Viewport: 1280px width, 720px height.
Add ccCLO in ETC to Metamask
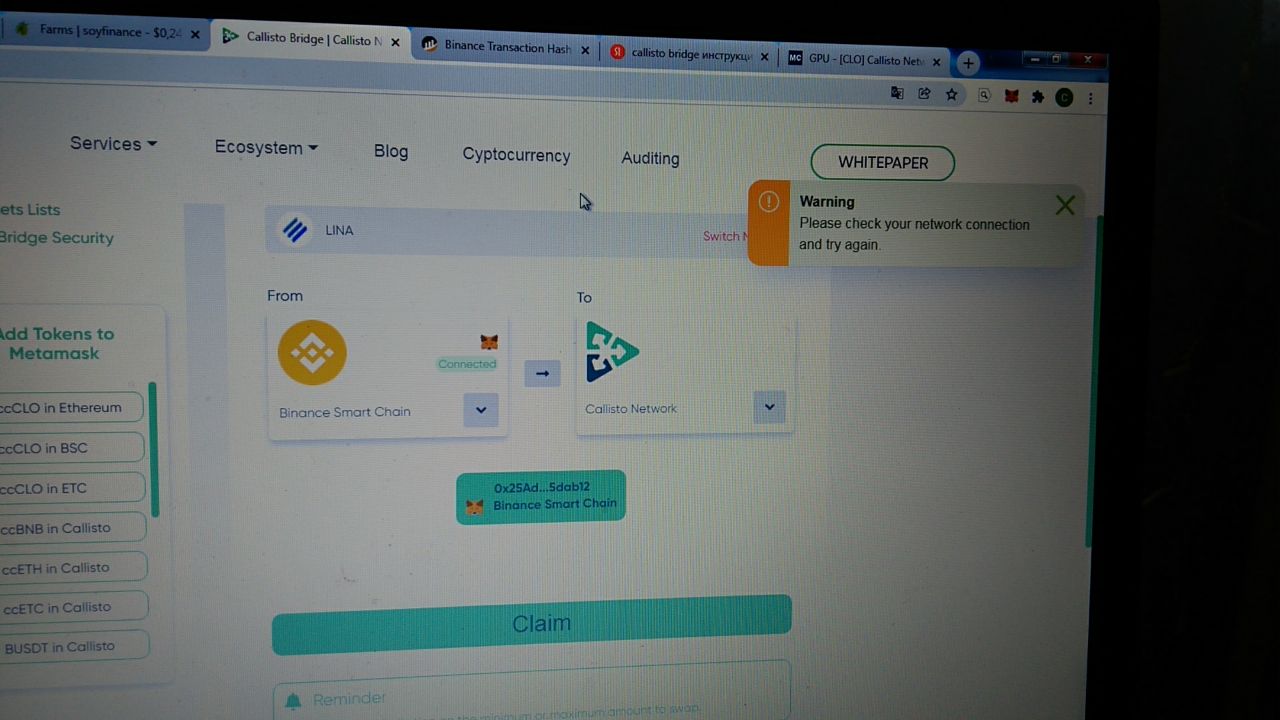click(x=72, y=488)
